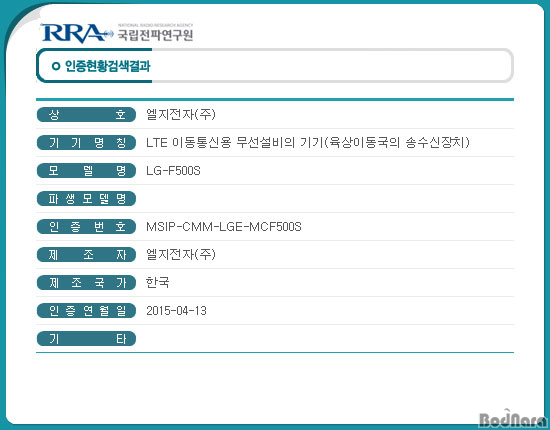The height and width of the screenshot is (430, 550).
Task: Select the date 2015-04-13
Action: click(176, 311)
